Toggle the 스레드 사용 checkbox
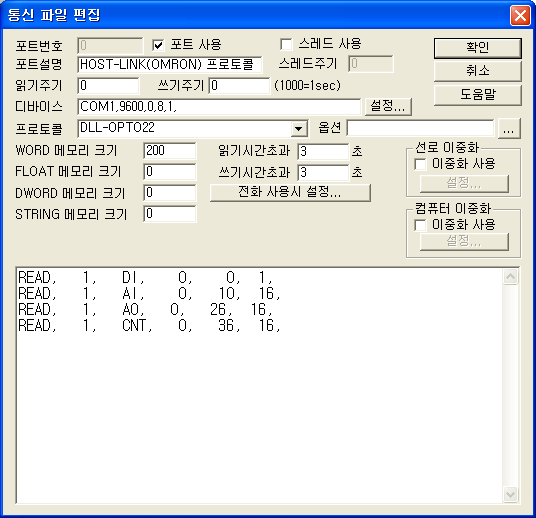Screen dimensions: 536x518 tap(286, 44)
